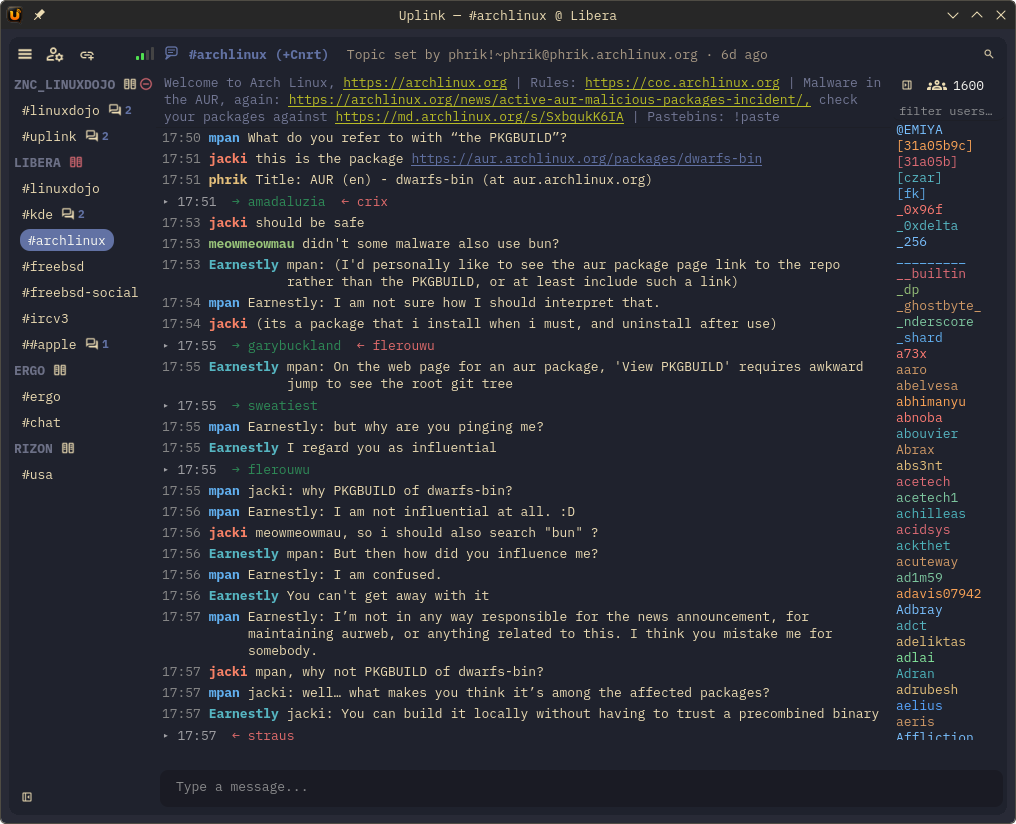Toggle the sidebar panel icon at bottom left
Image resolution: width=1016 pixels, height=824 pixels.
click(27, 797)
